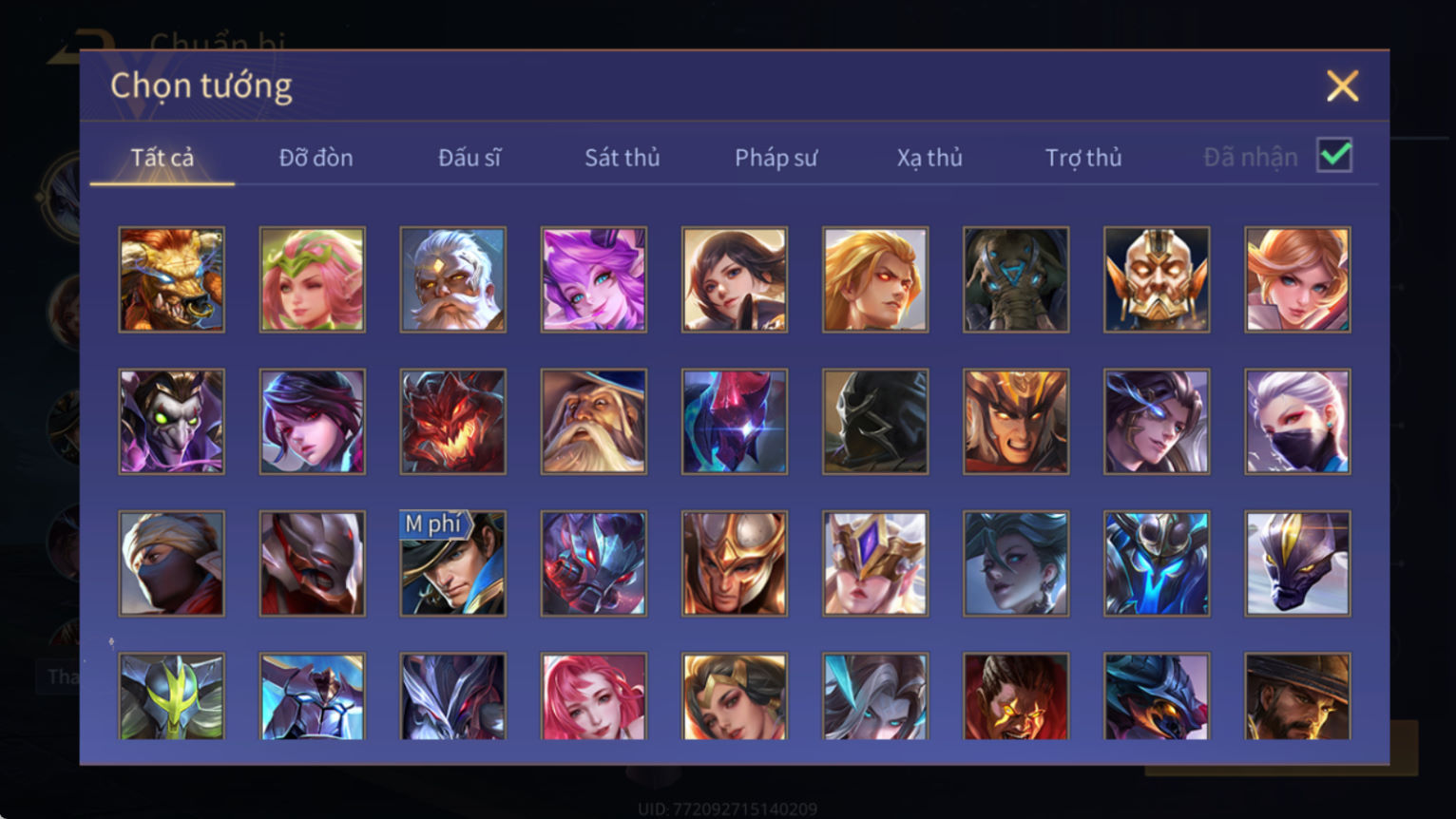The width and height of the screenshot is (1456, 819).
Task: Pick the wizard with the blue hat
Action: click(x=594, y=421)
